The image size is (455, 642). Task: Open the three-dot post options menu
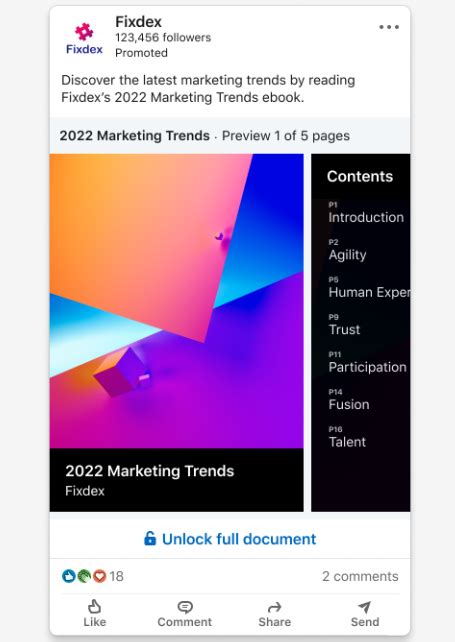click(x=389, y=27)
